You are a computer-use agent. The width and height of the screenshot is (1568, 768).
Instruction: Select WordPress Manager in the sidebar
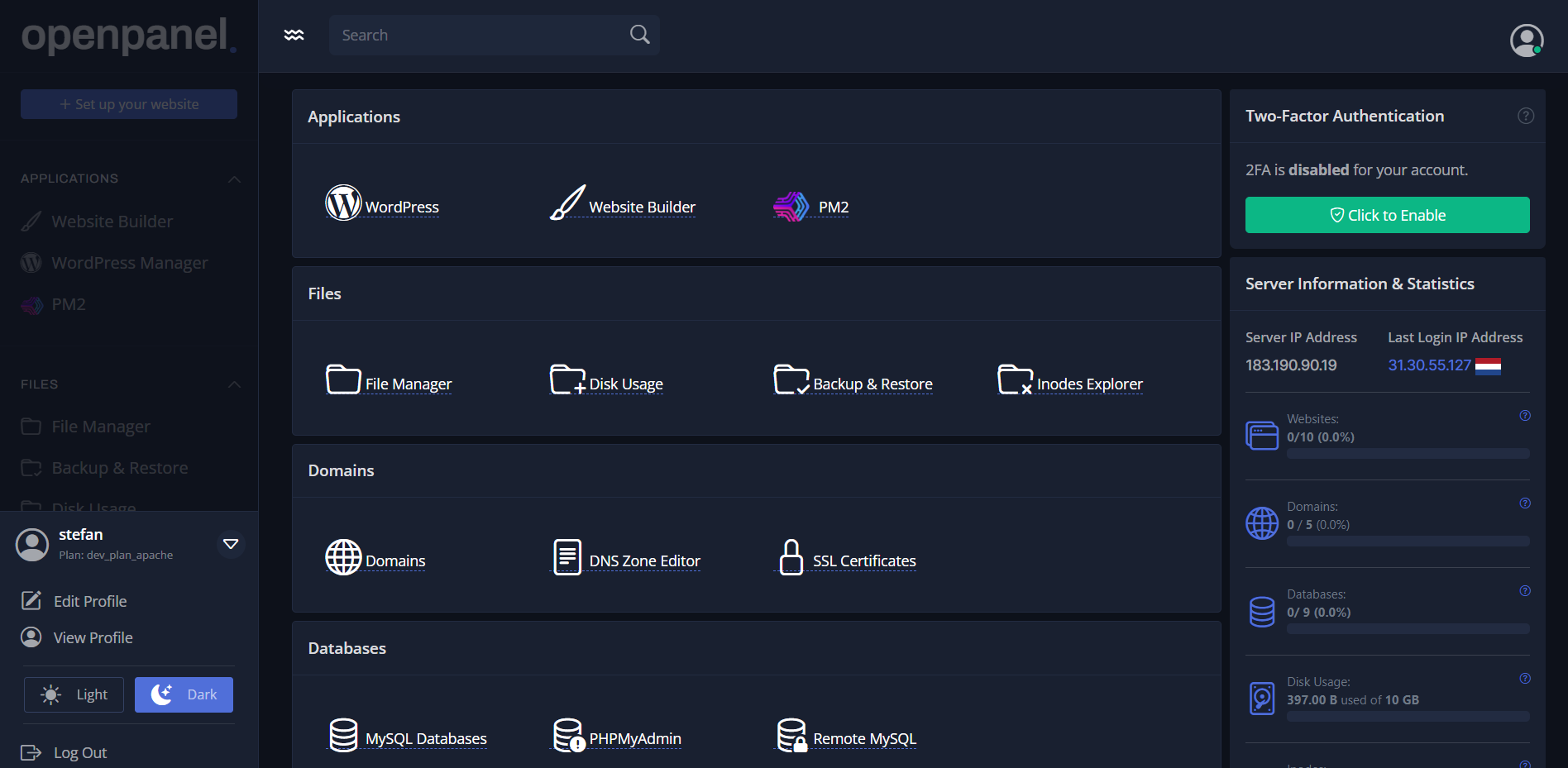tap(129, 263)
